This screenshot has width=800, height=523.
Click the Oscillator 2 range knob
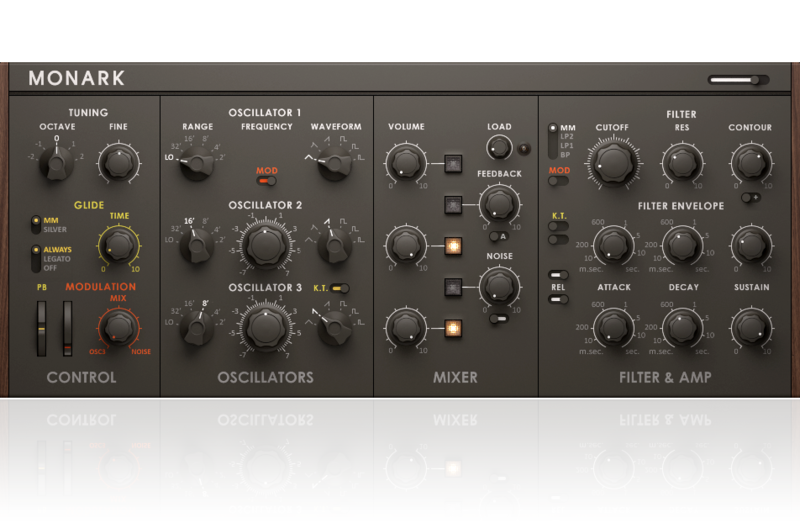197,246
